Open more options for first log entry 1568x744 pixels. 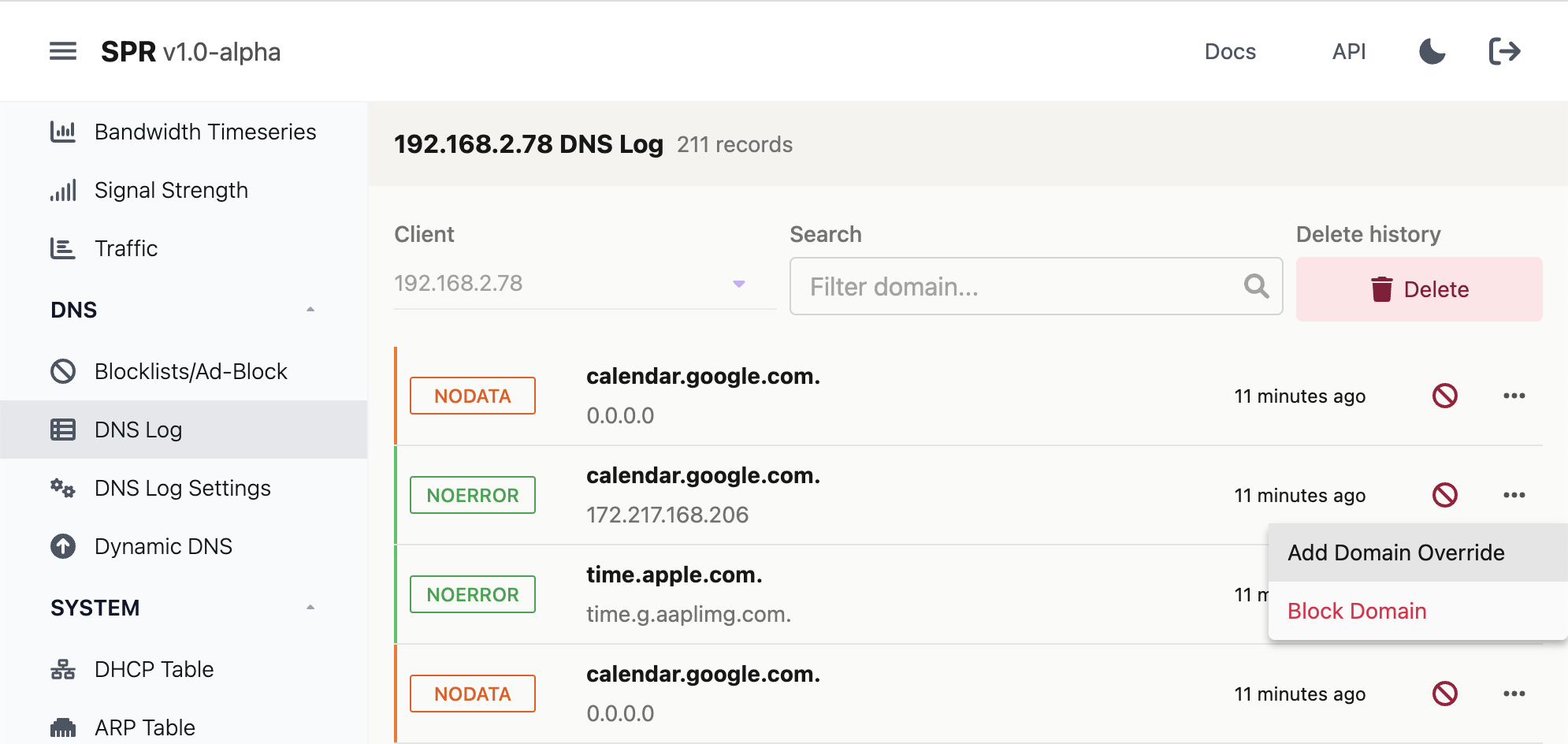[x=1514, y=396]
